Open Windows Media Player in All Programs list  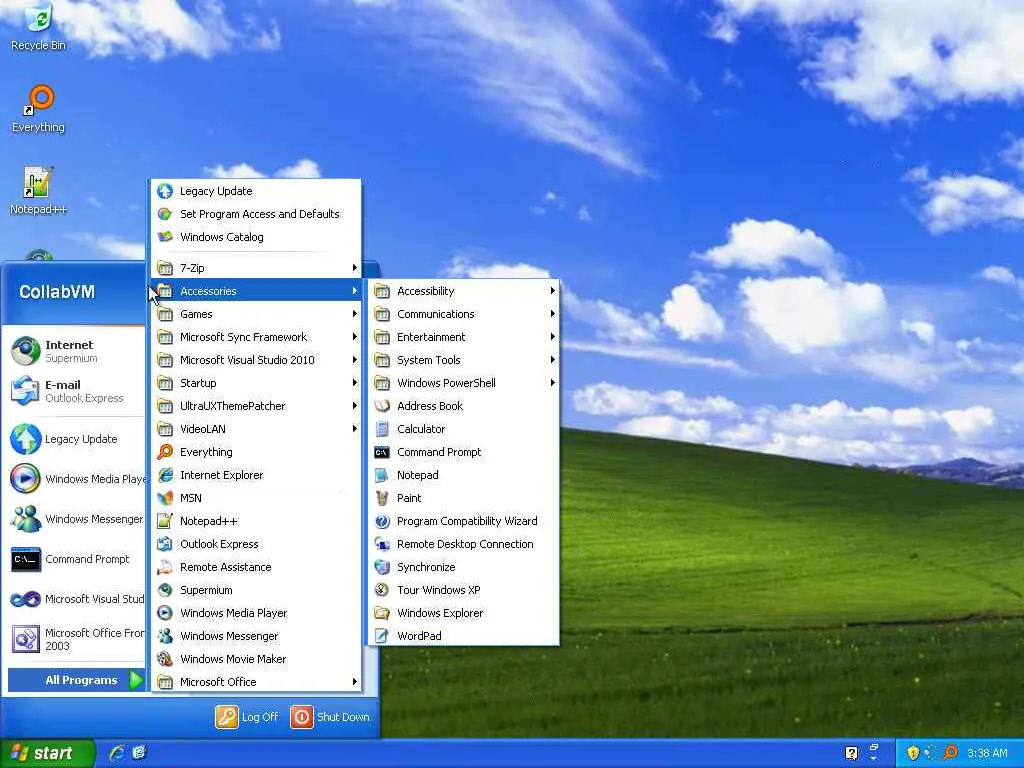pyautogui.click(x=256, y=613)
